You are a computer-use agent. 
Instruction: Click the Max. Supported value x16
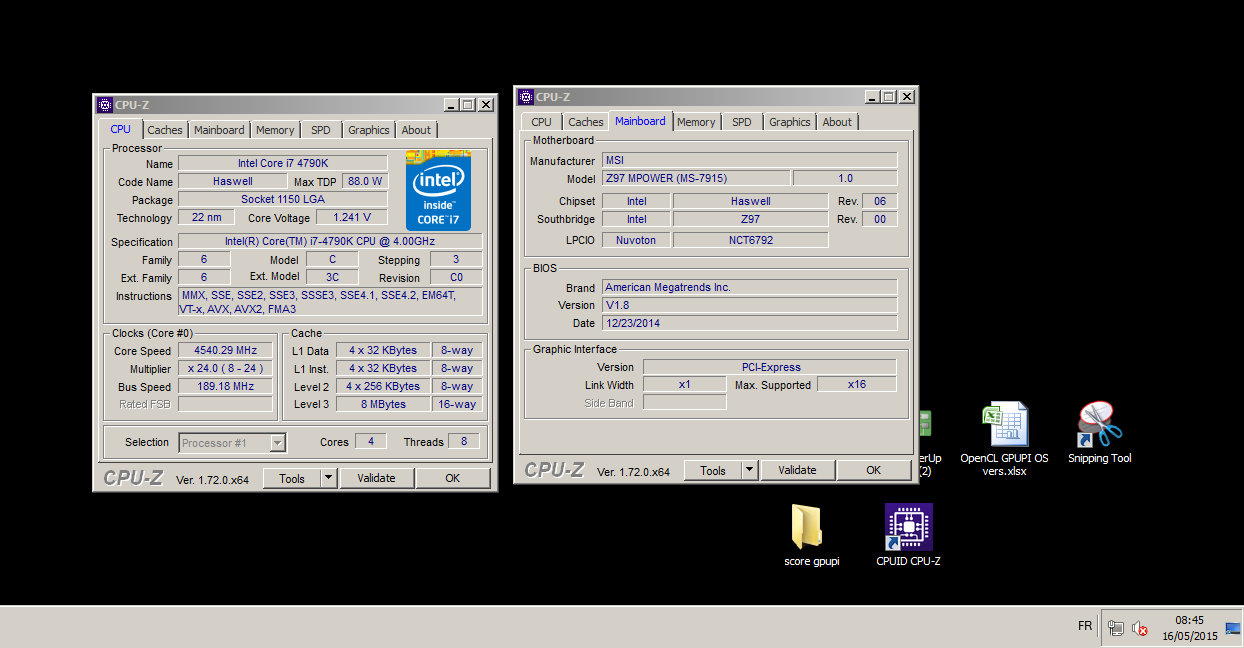click(857, 384)
